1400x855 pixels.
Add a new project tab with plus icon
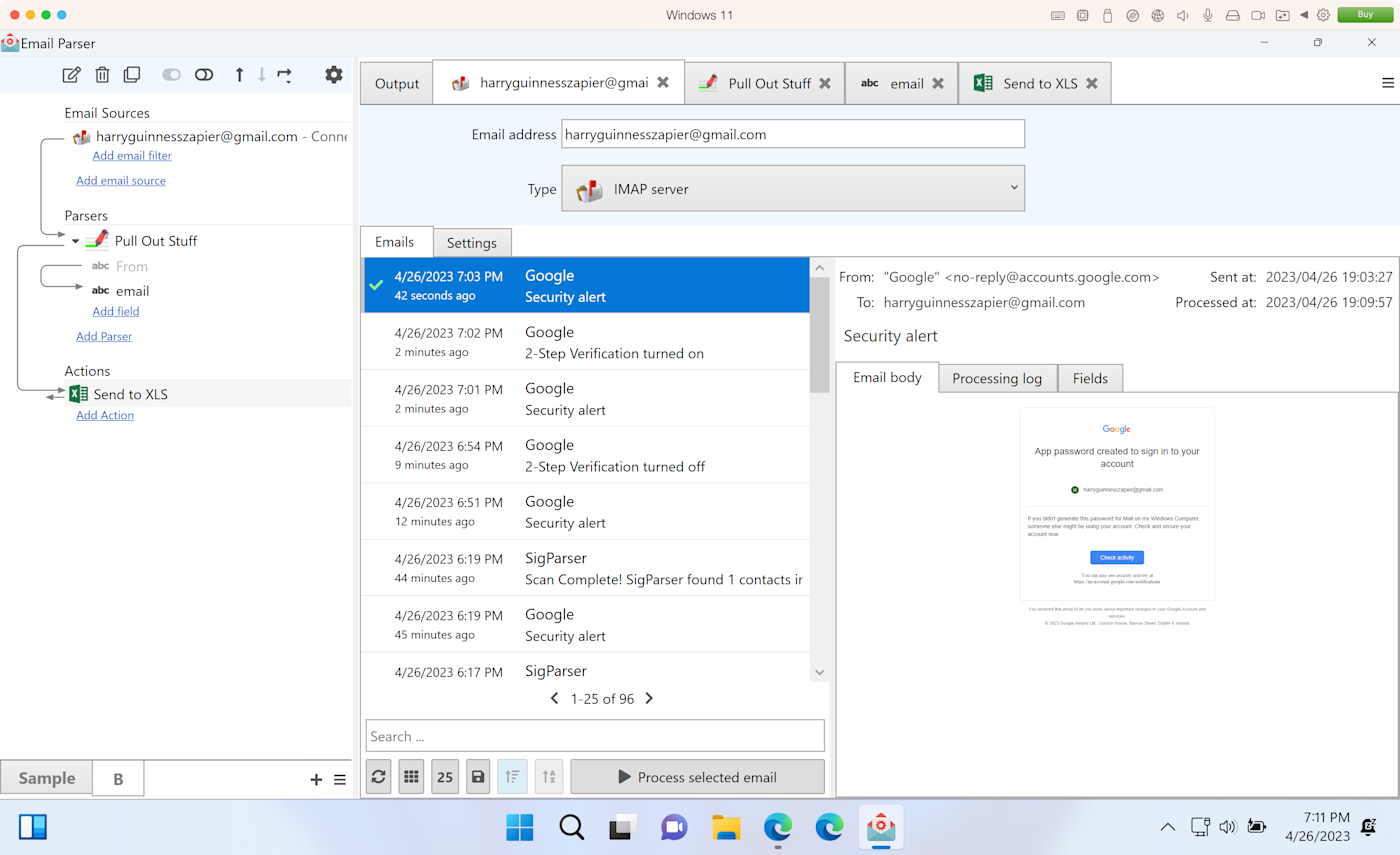[x=316, y=780]
